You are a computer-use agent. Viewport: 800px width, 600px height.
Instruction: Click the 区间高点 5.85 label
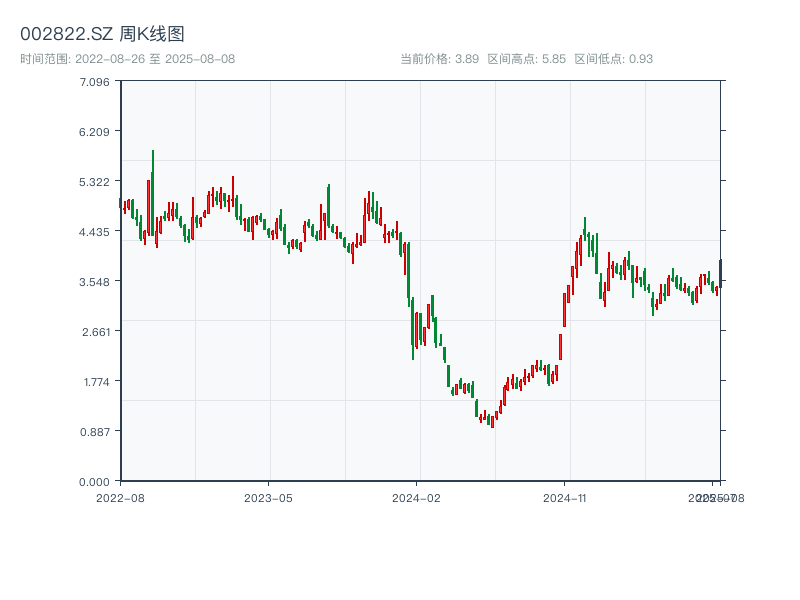(526, 59)
